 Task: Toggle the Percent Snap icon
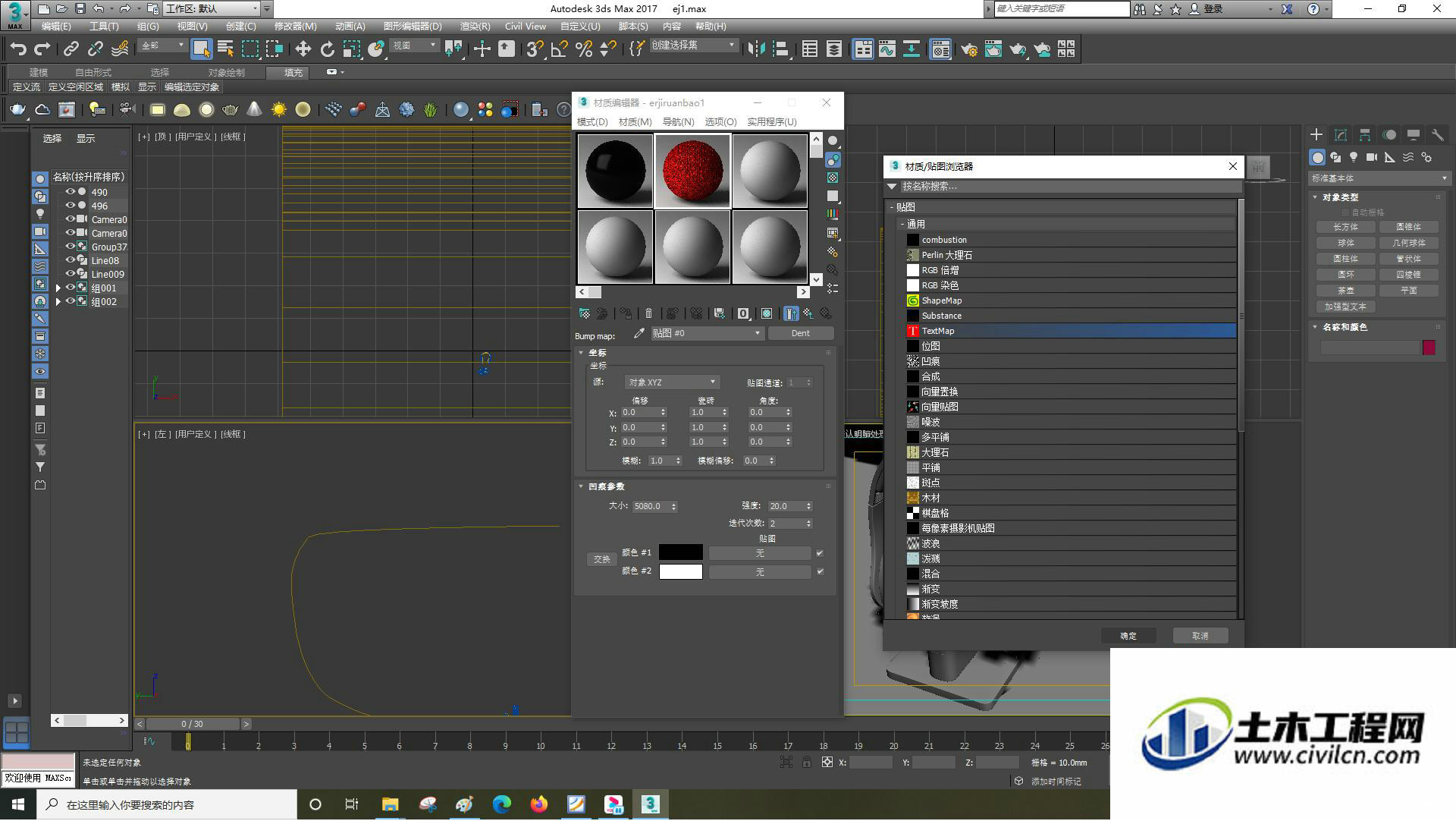(x=584, y=49)
